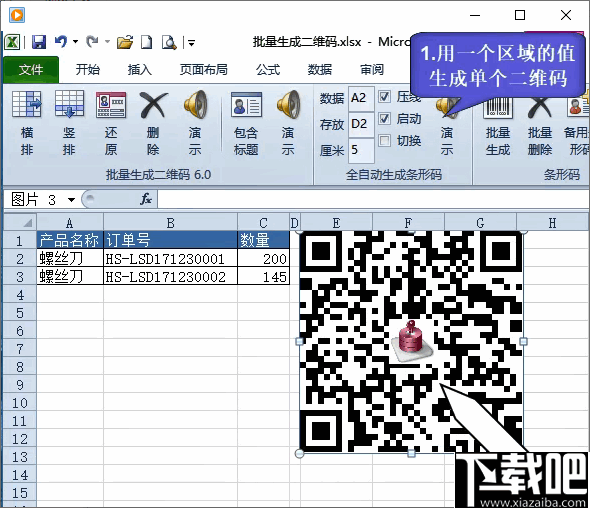Viewport: 590px width, 508px height.
Task: Click the Save floppy disk icon
Action: click(x=39, y=42)
